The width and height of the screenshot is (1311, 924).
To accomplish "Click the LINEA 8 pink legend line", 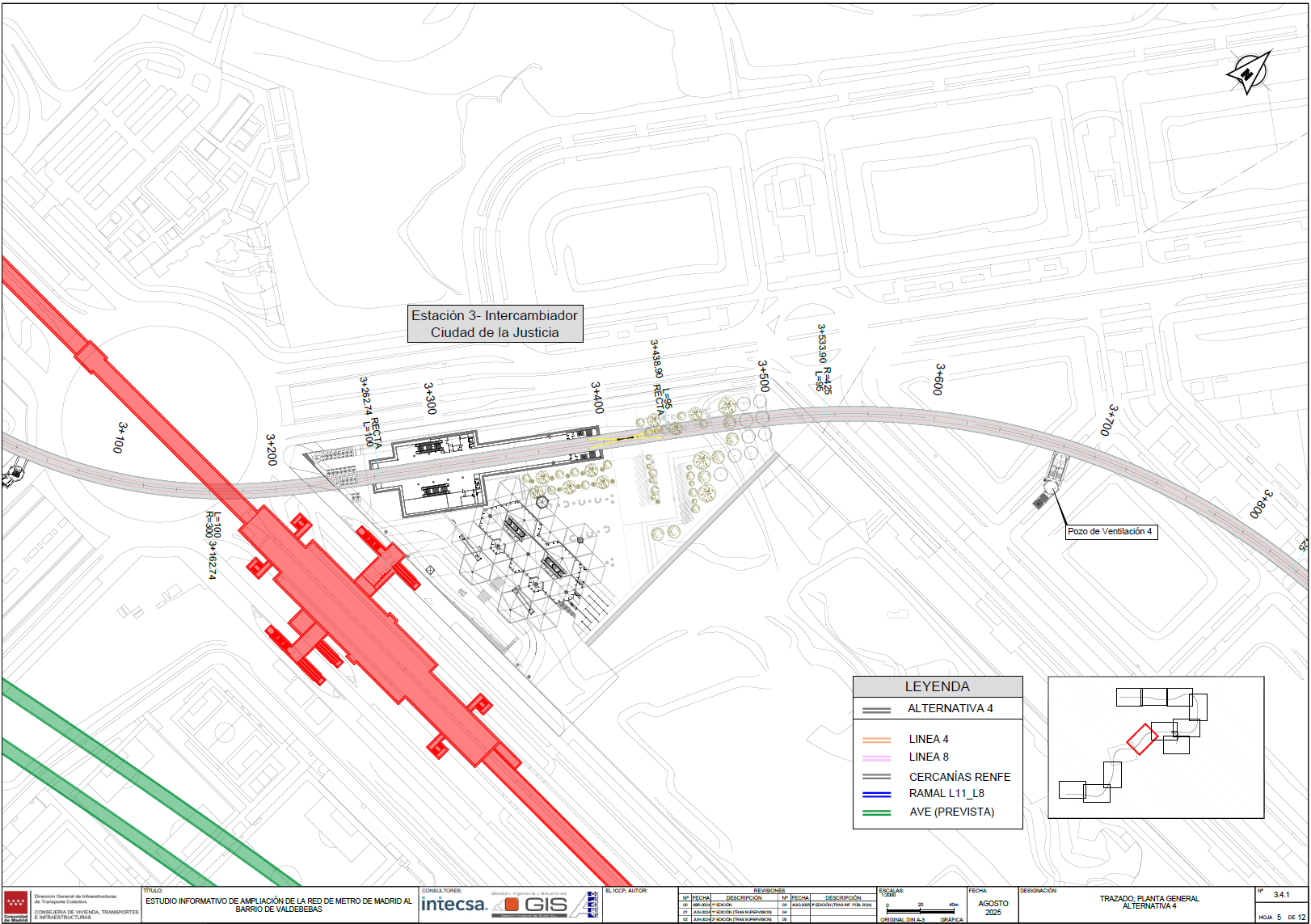I will tap(876, 757).
